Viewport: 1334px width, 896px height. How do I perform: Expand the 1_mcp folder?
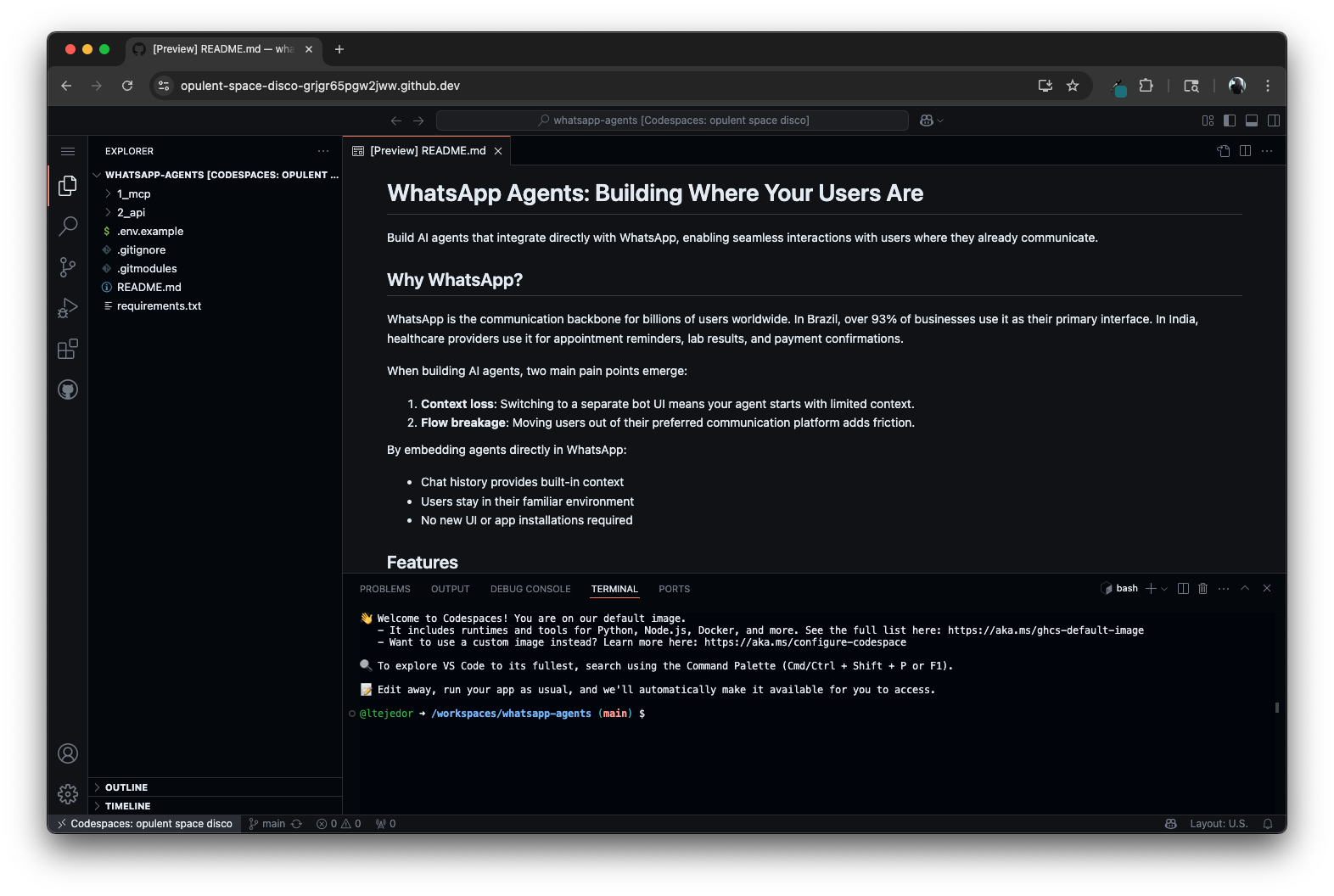(133, 194)
